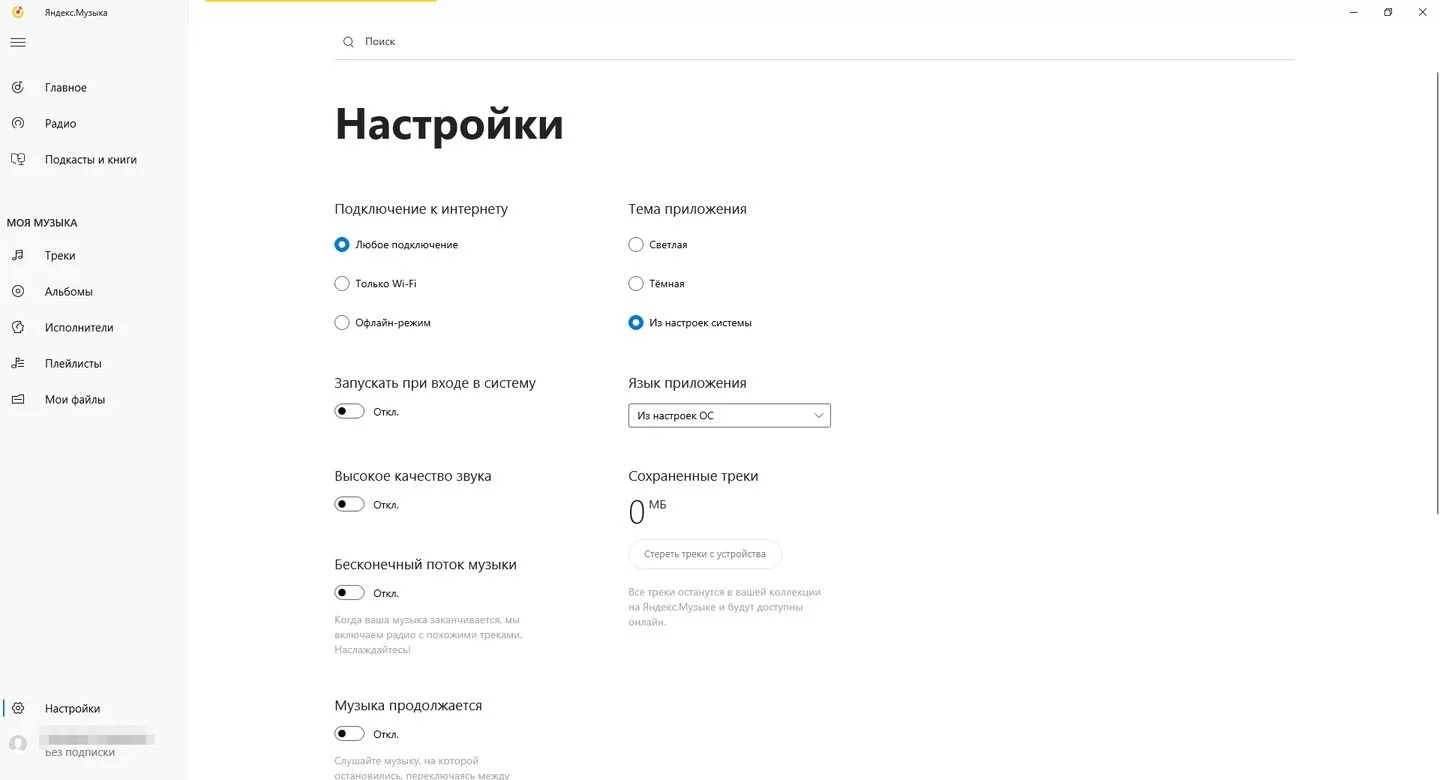Click the Настройки page heading

(449, 125)
